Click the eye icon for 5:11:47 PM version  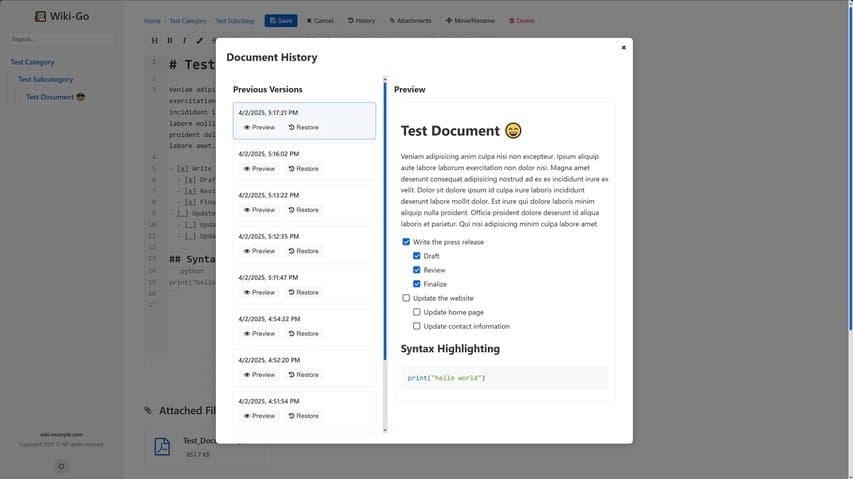[x=247, y=292]
